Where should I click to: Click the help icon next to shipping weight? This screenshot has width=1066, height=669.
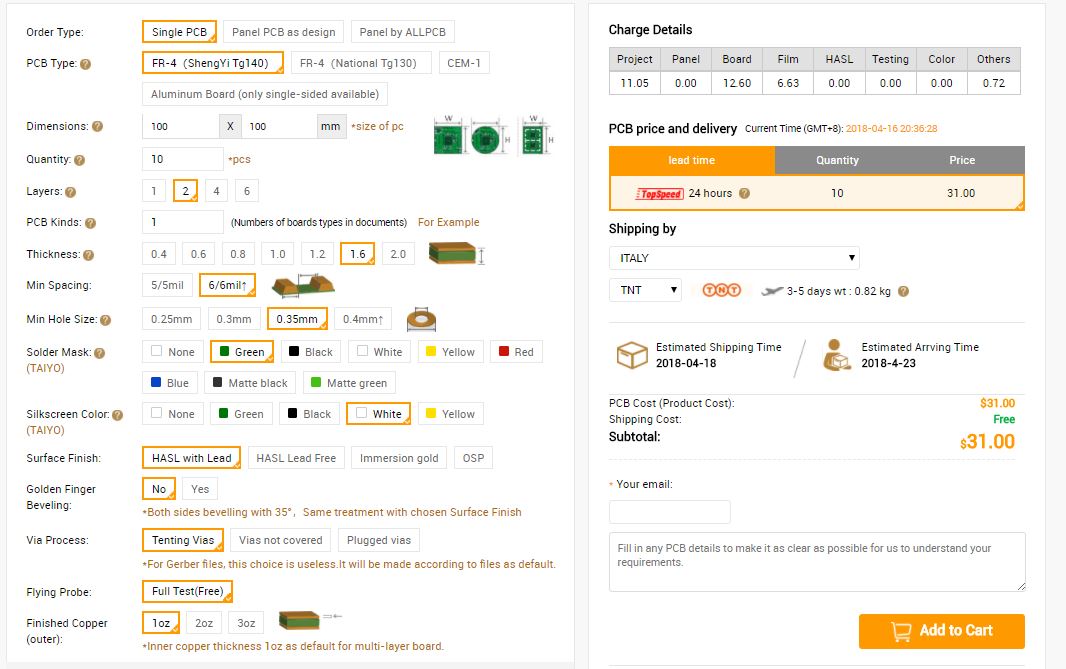point(903,291)
